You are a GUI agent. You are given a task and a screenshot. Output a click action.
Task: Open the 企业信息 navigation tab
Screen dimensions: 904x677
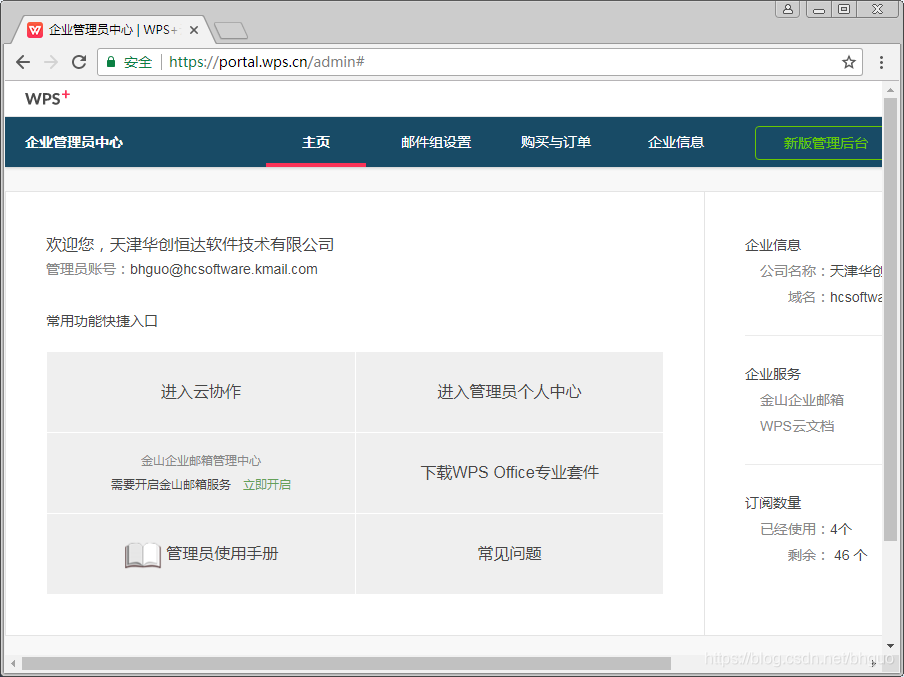click(x=676, y=142)
